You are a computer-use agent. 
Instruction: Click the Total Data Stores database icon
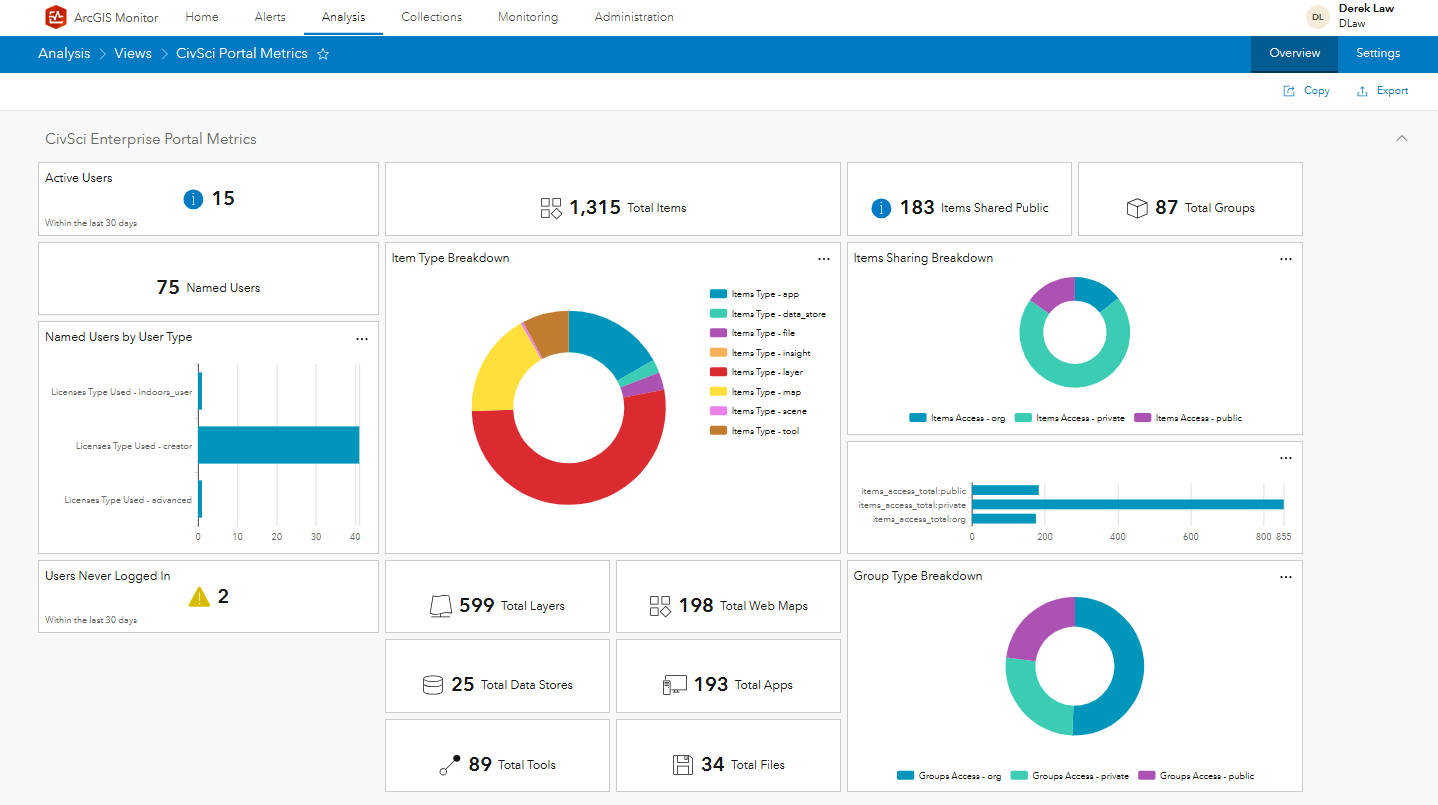pos(432,685)
